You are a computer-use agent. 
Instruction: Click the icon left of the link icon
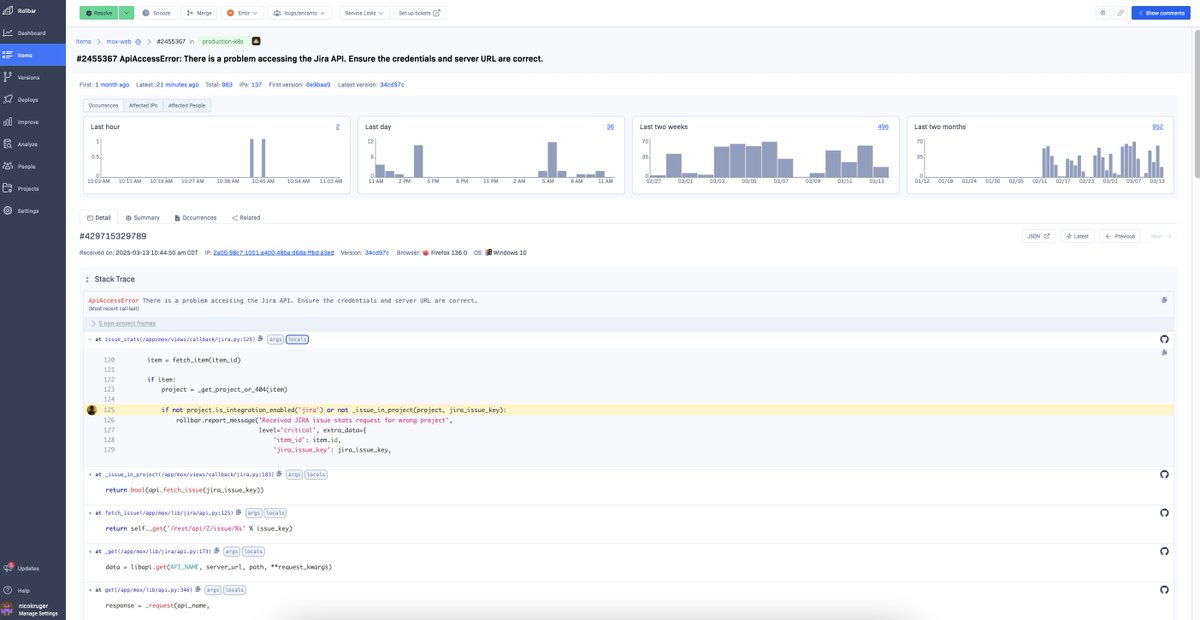click(1103, 13)
